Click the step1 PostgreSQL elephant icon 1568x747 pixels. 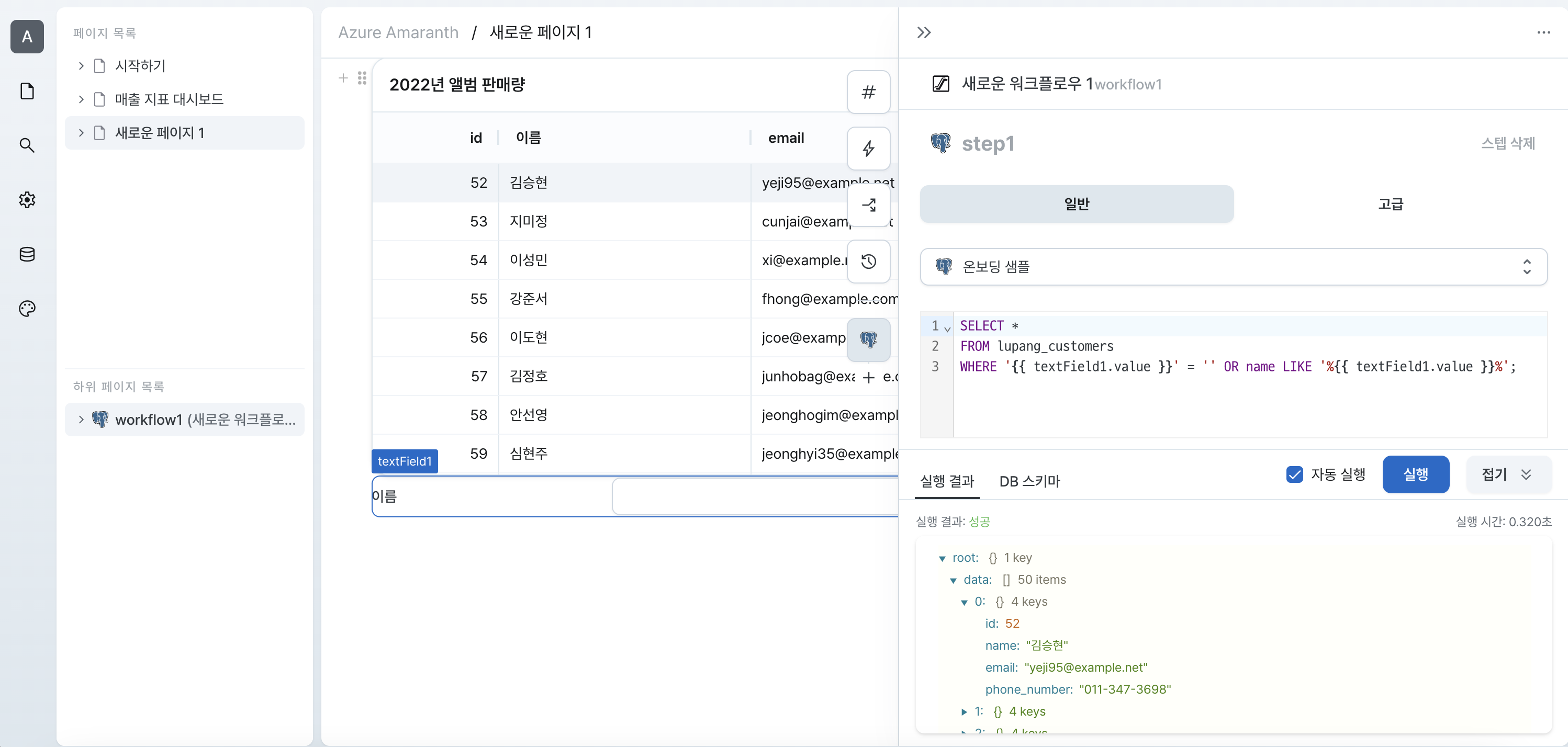[x=940, y=143]
